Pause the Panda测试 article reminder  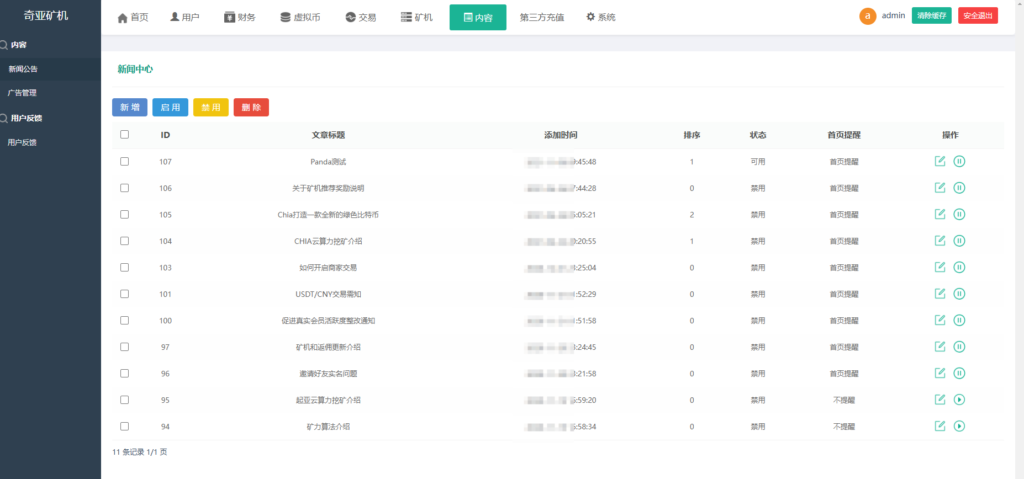click(959, 161)
